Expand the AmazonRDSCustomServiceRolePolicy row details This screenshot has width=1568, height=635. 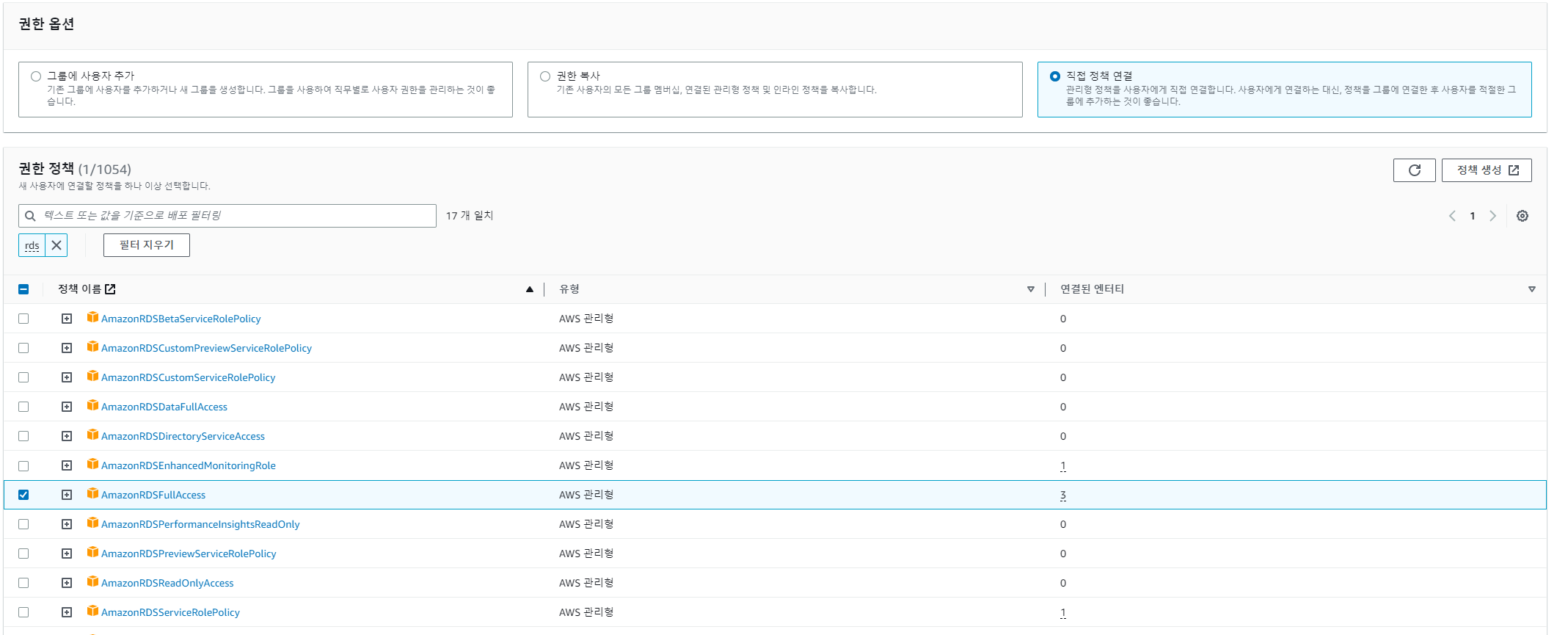click(x=67, y=377)
